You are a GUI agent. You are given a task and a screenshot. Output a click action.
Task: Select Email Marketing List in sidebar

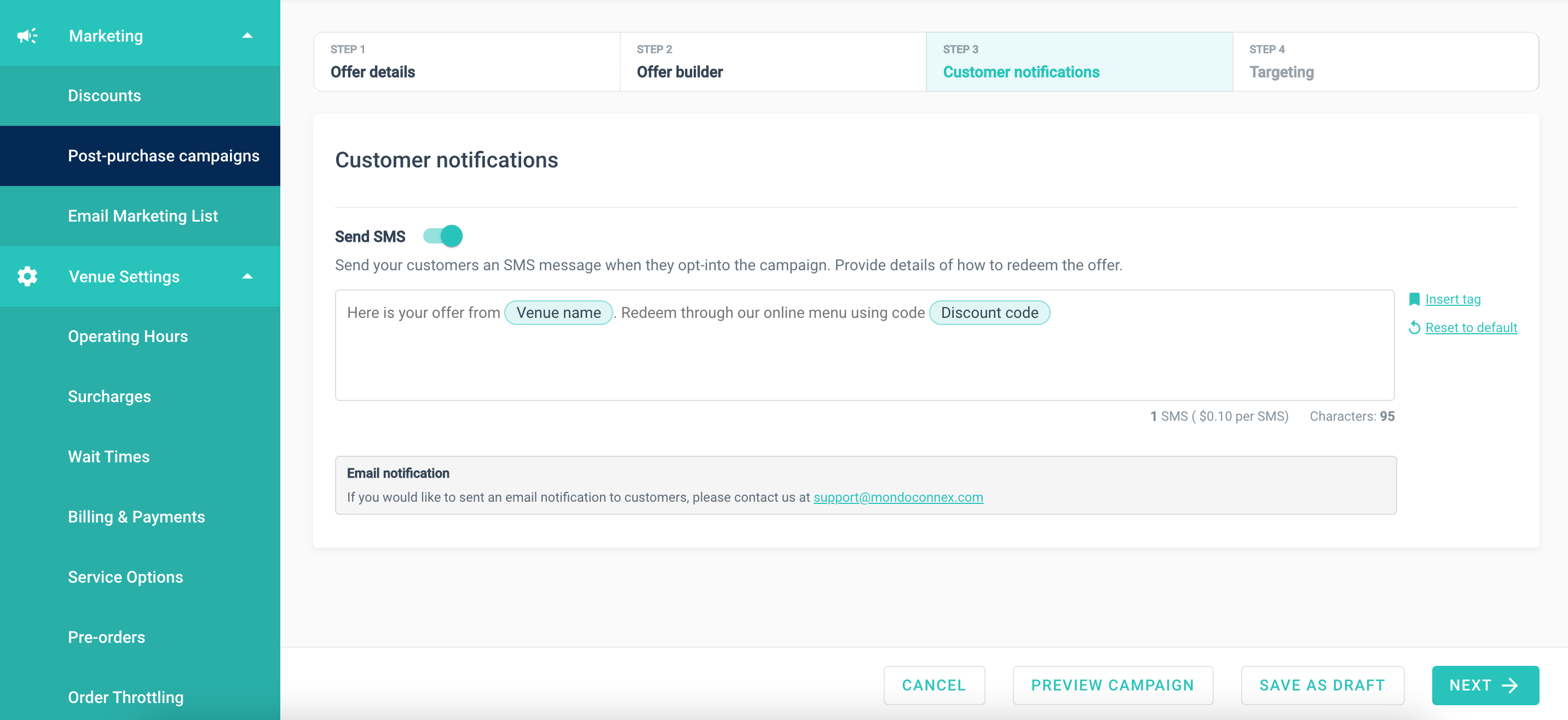pyautogui.click(x=143, y=216)
